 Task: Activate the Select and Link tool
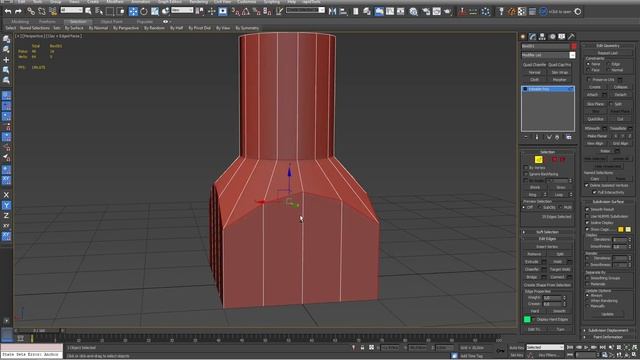click(31, 11)
